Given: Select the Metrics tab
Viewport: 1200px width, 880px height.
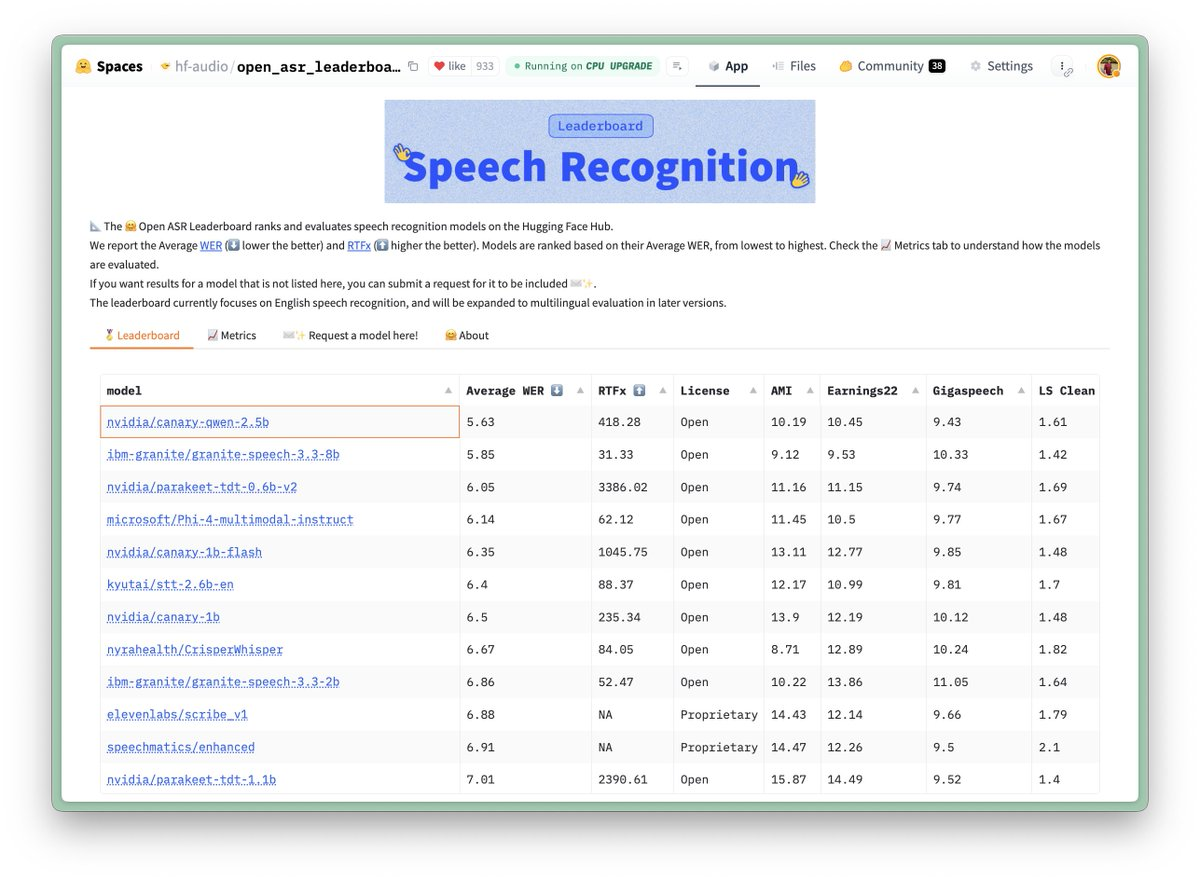Looking at the screenshot, I should click(x=232, y=336).
